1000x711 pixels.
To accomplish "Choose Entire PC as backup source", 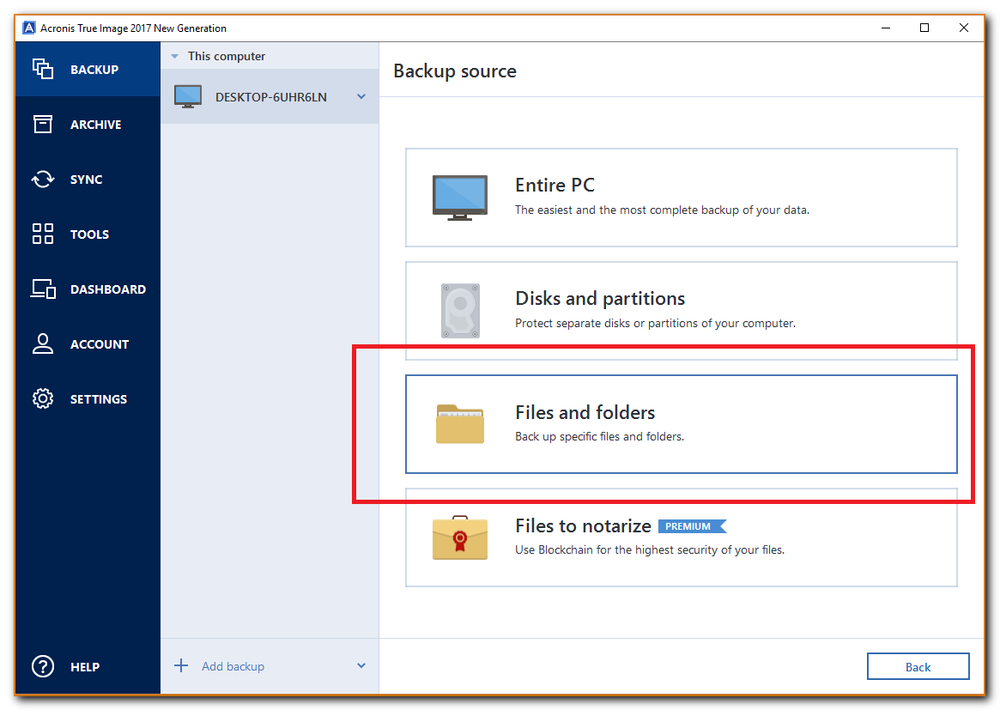I will tap(680, 197).
